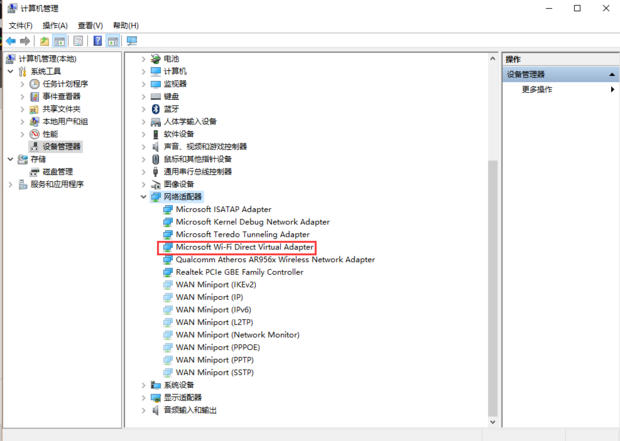The image size is (620, 441).
Task: Open the 文件(F) menu
Action: click(x=21, y=26)
